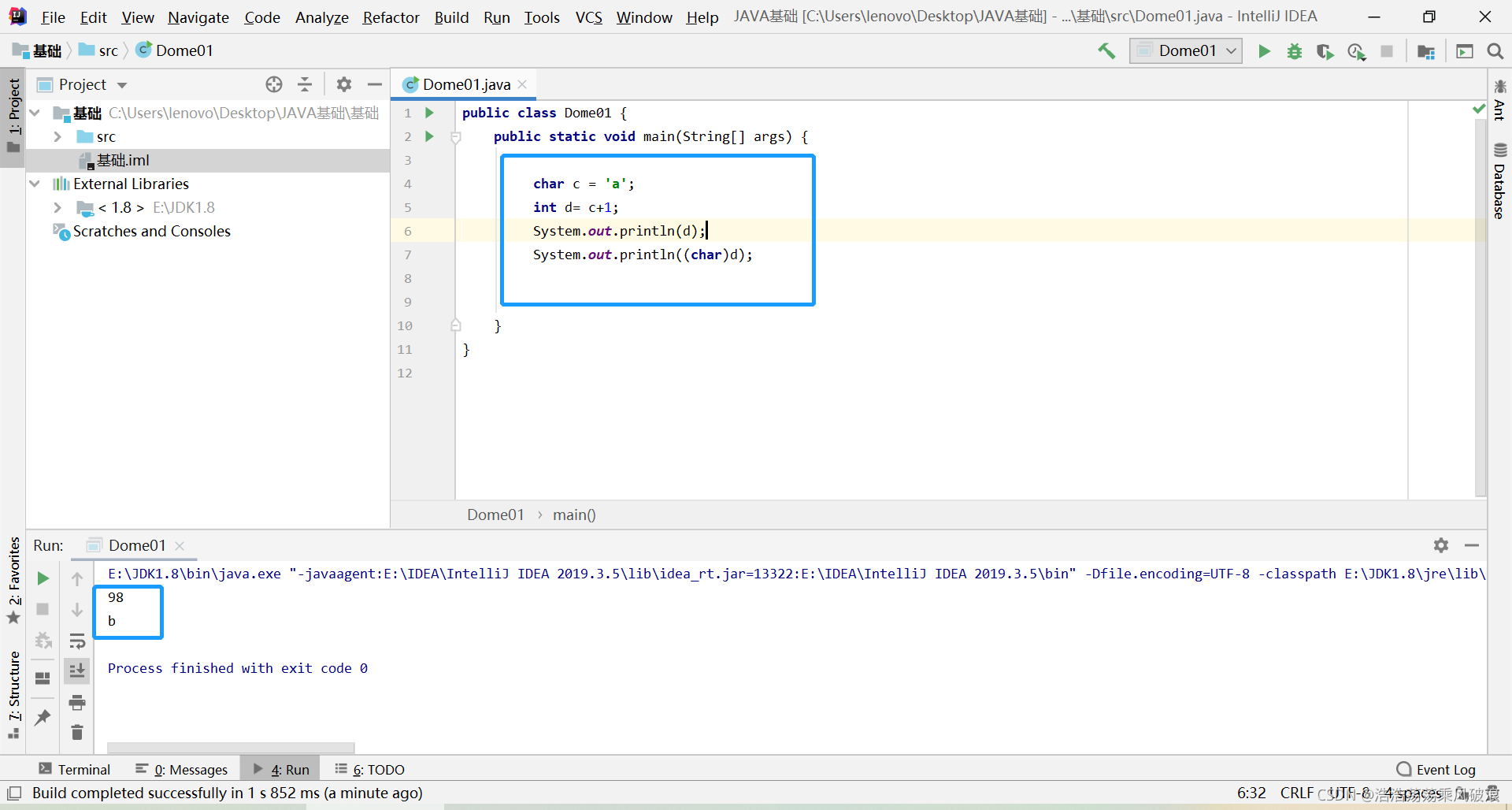Image resolution: width=1512 pixels, height=810 pixels.
Task: Click restore layout icon in Run panel
Action: 43,678
